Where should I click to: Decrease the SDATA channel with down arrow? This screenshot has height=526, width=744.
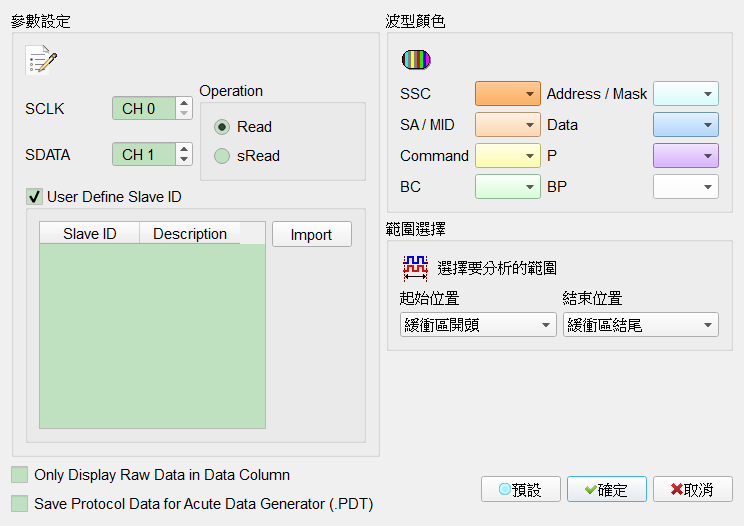[x=184, y=160]
